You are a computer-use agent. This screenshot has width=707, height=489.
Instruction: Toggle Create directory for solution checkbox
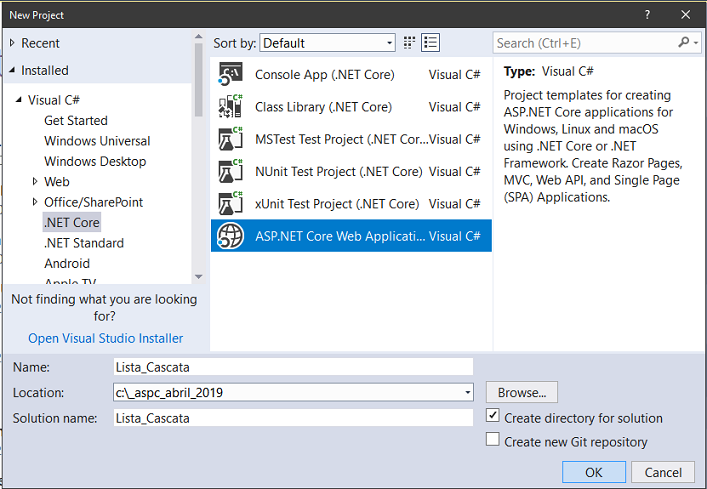(x=493, y=415)
